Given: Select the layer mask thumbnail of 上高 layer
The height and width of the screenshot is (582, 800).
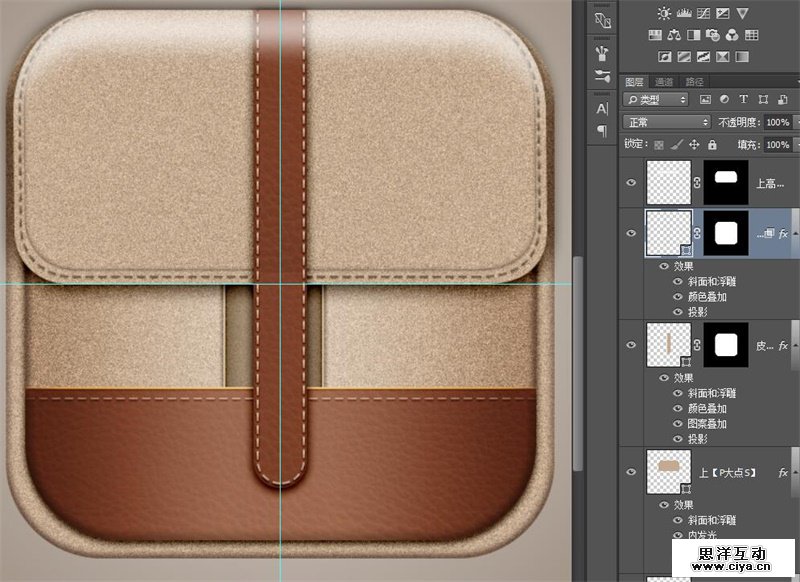Looking at the screenshot, I should point(726,182).
